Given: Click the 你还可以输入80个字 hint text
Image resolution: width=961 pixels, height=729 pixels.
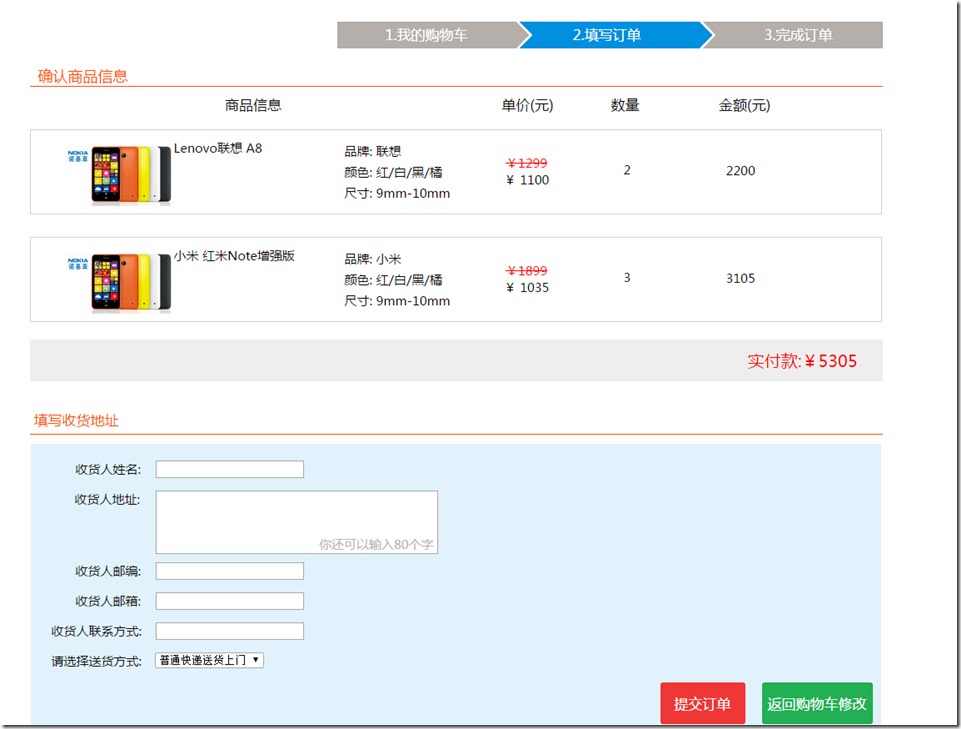Looking at the screenshot, I should (x=376, y=544).
